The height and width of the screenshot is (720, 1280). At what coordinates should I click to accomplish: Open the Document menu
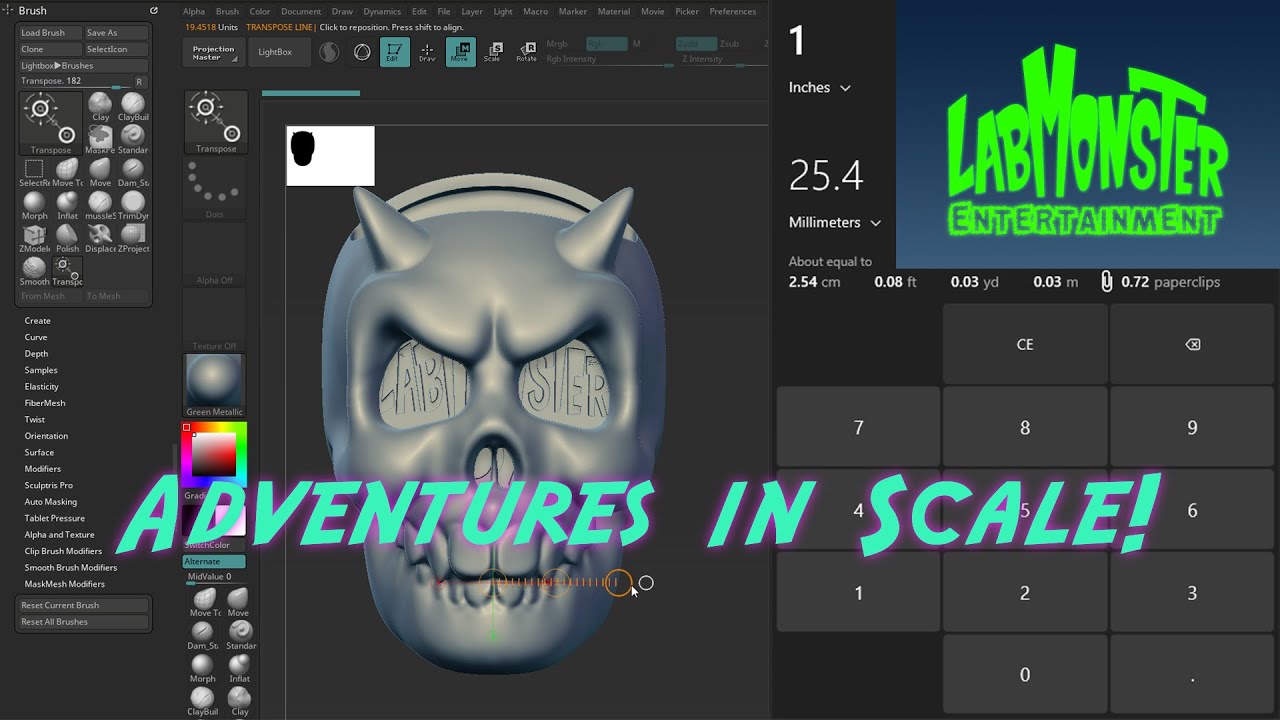point(301,12)
